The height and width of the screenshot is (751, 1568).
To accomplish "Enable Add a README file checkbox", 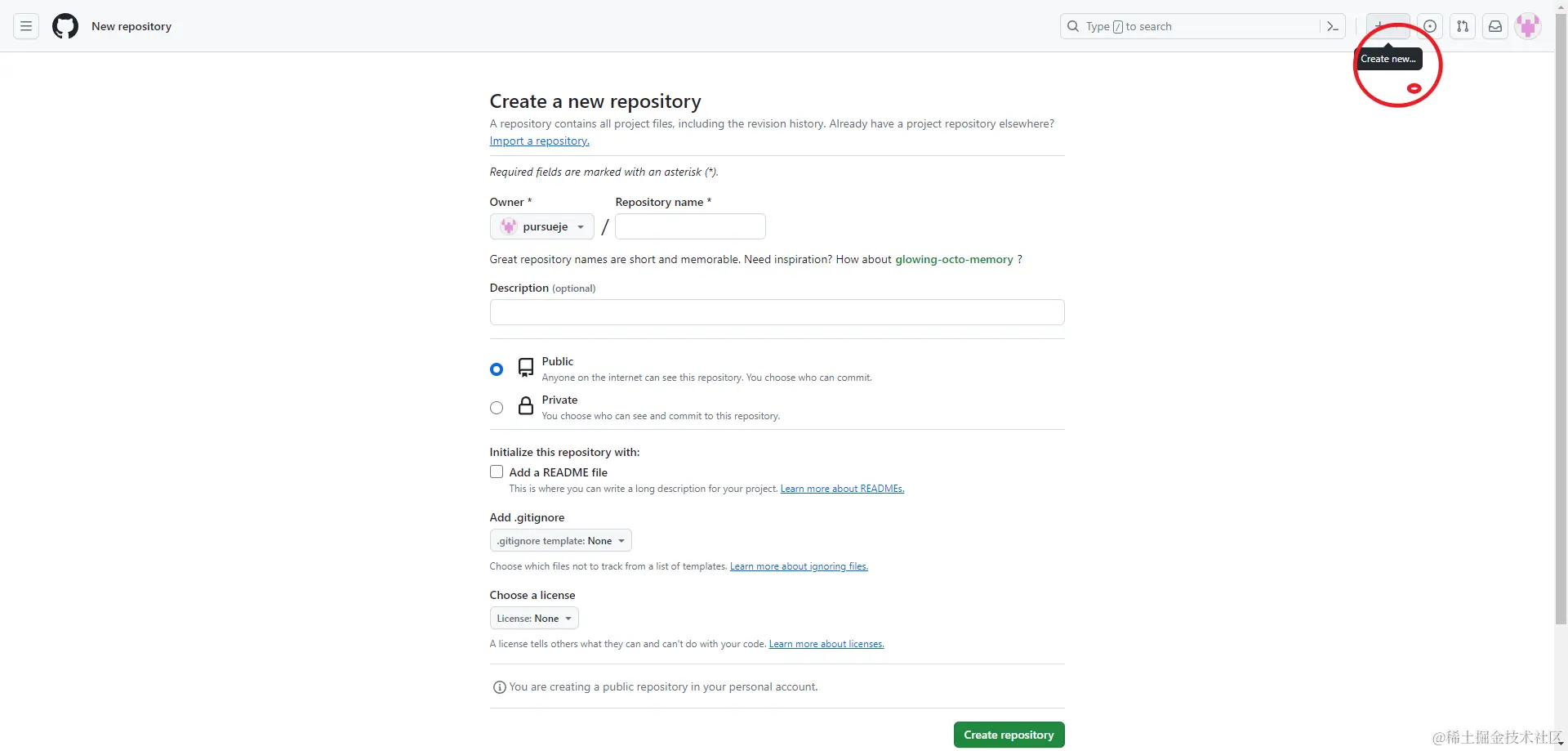I will pos(497,472).
